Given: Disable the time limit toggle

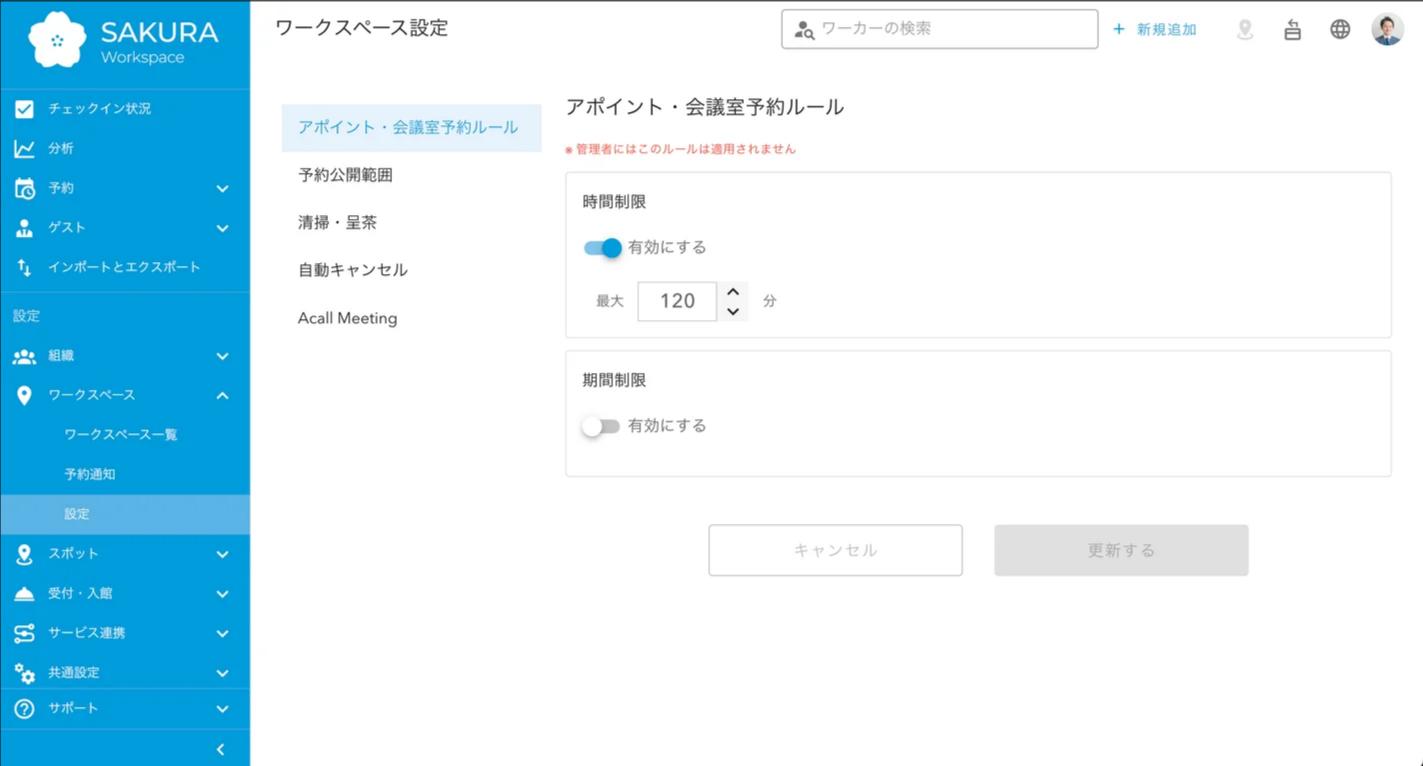Looking at the screenshot, I should 602,248.
